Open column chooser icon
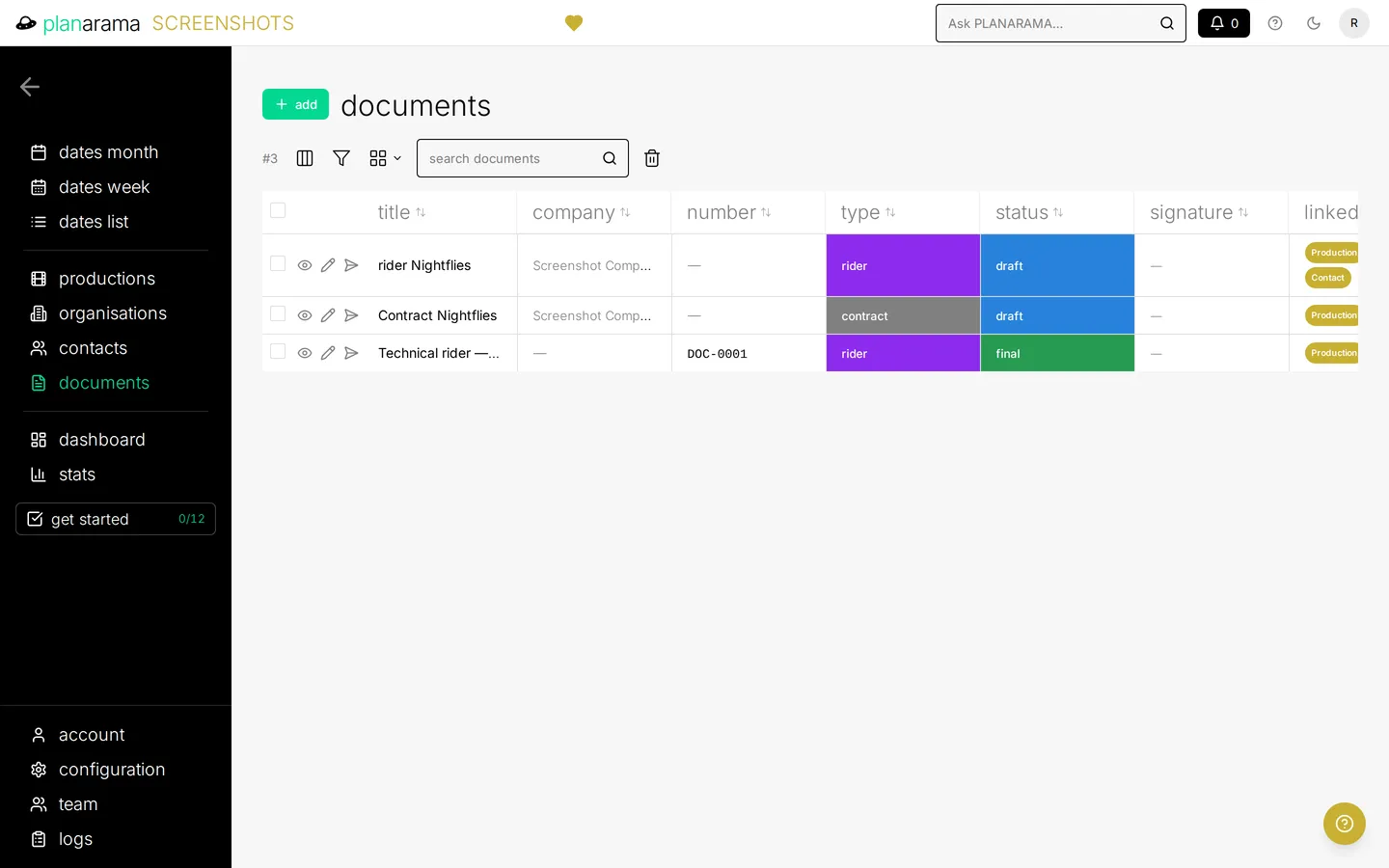Screen dimensions: 1389x868 click(305, 158)
